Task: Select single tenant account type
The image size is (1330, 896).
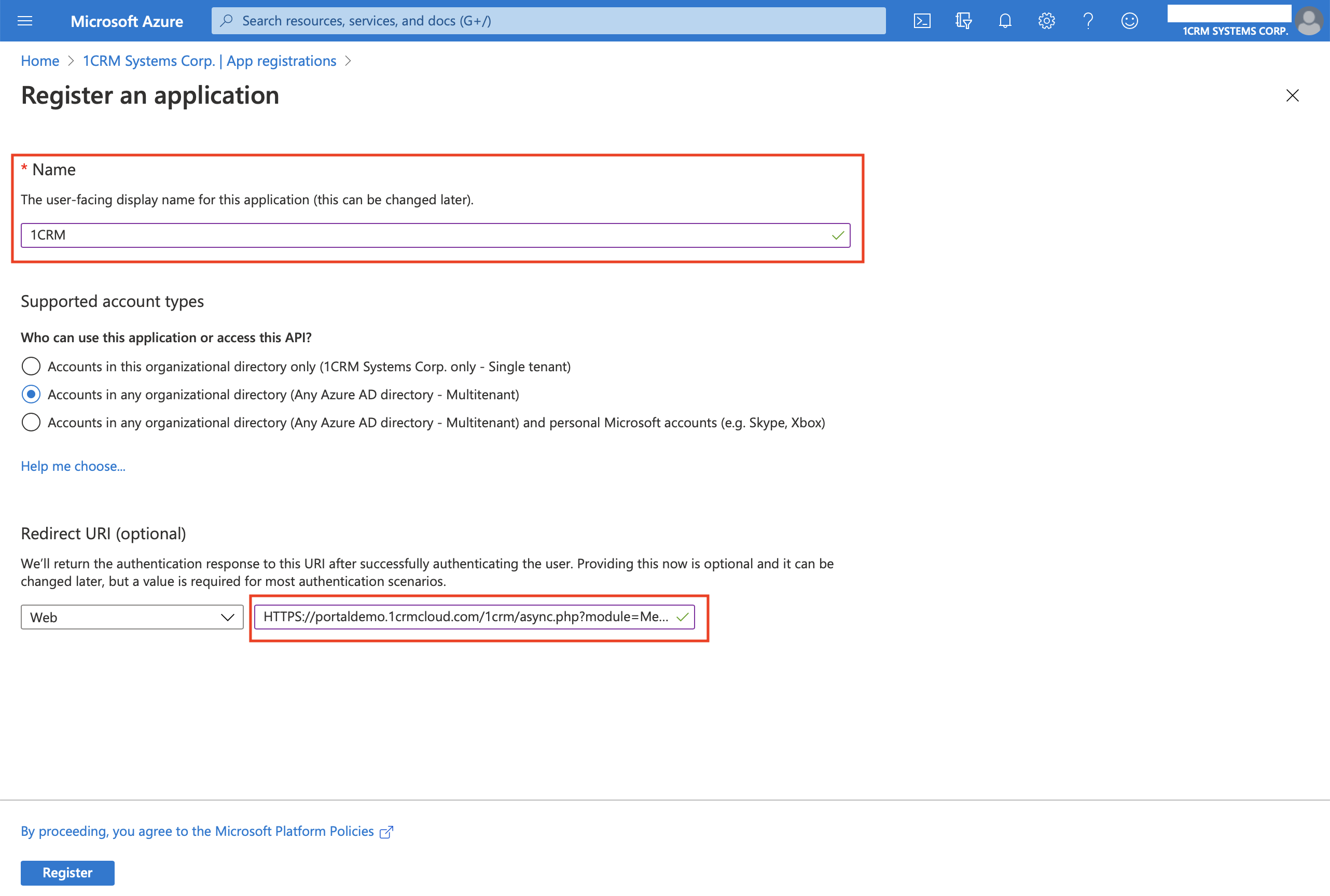Action: (31, 366)
